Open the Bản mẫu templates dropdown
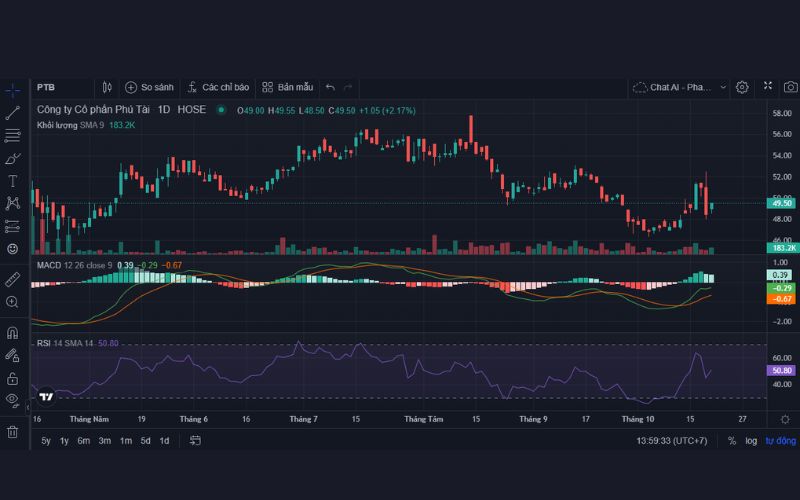The width and height of the screenshot is (800, 500). tap(287, 87)
